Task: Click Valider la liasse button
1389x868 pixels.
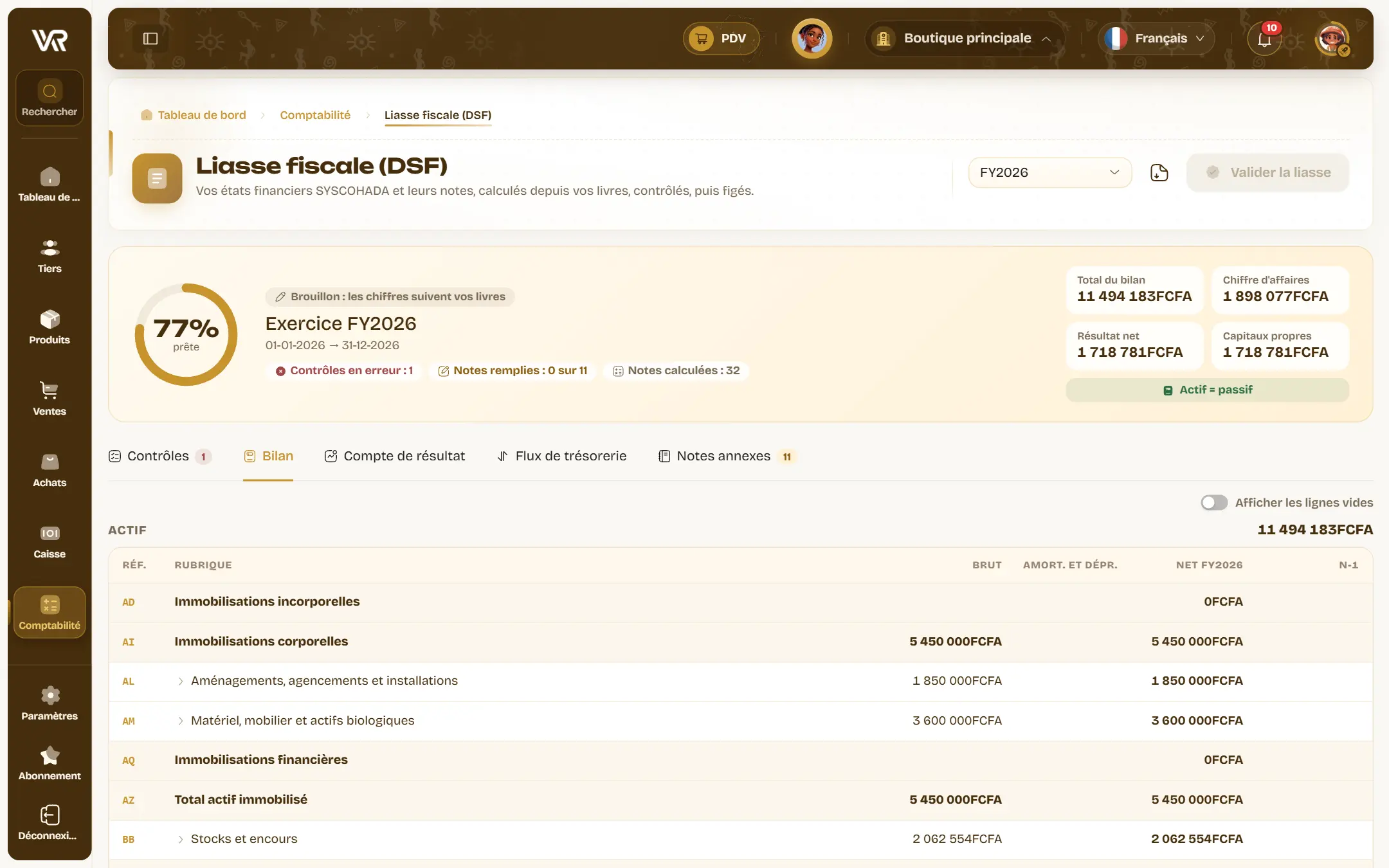Action: [x=1267, y=172]
